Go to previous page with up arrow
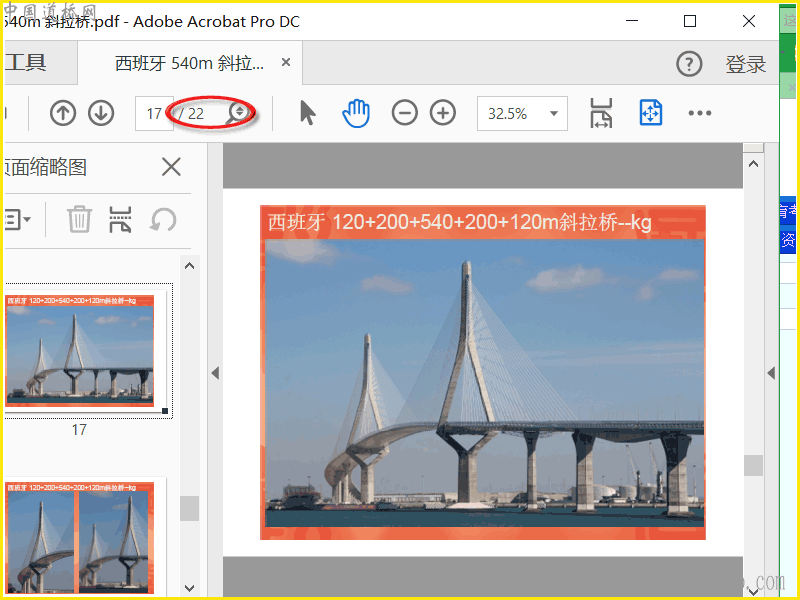Screen dimensions: 800x600 (63, 113)
